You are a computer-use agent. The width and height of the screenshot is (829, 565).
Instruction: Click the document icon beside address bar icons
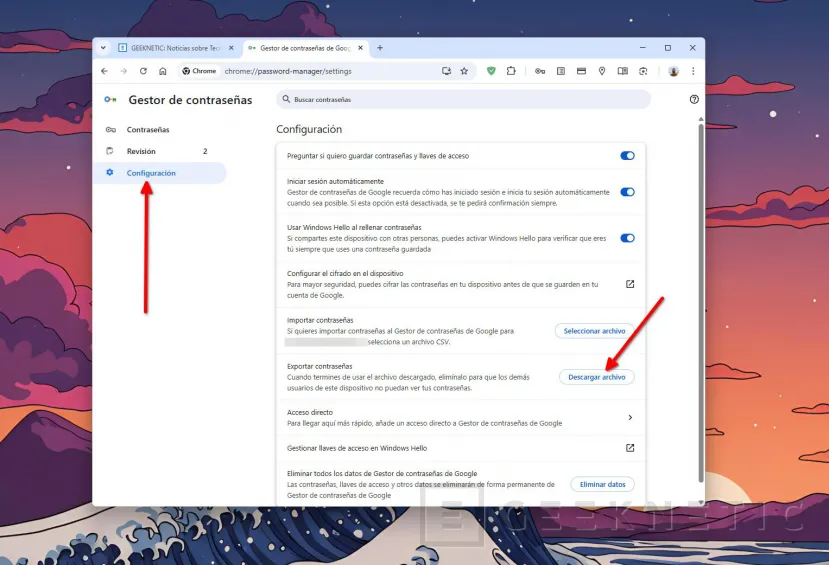click(561, 71)
